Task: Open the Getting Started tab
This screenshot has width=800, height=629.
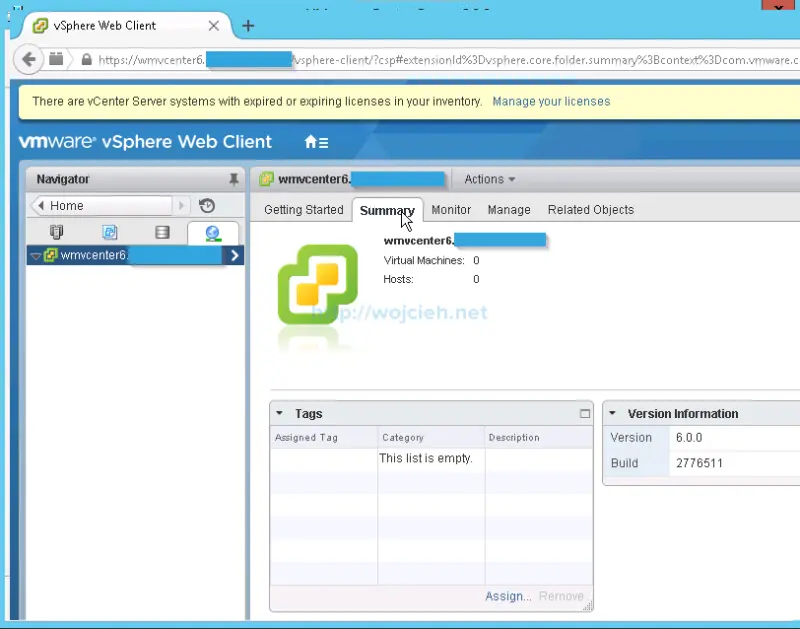Action: [303, 210]
